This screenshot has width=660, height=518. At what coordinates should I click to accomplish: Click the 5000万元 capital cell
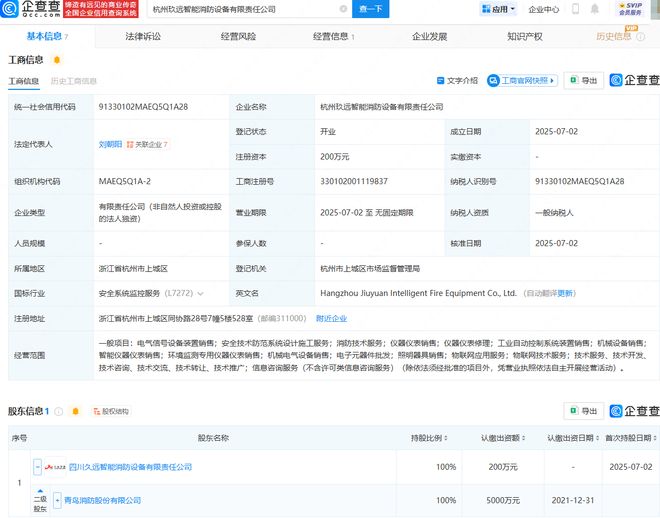tap(503, 501)
